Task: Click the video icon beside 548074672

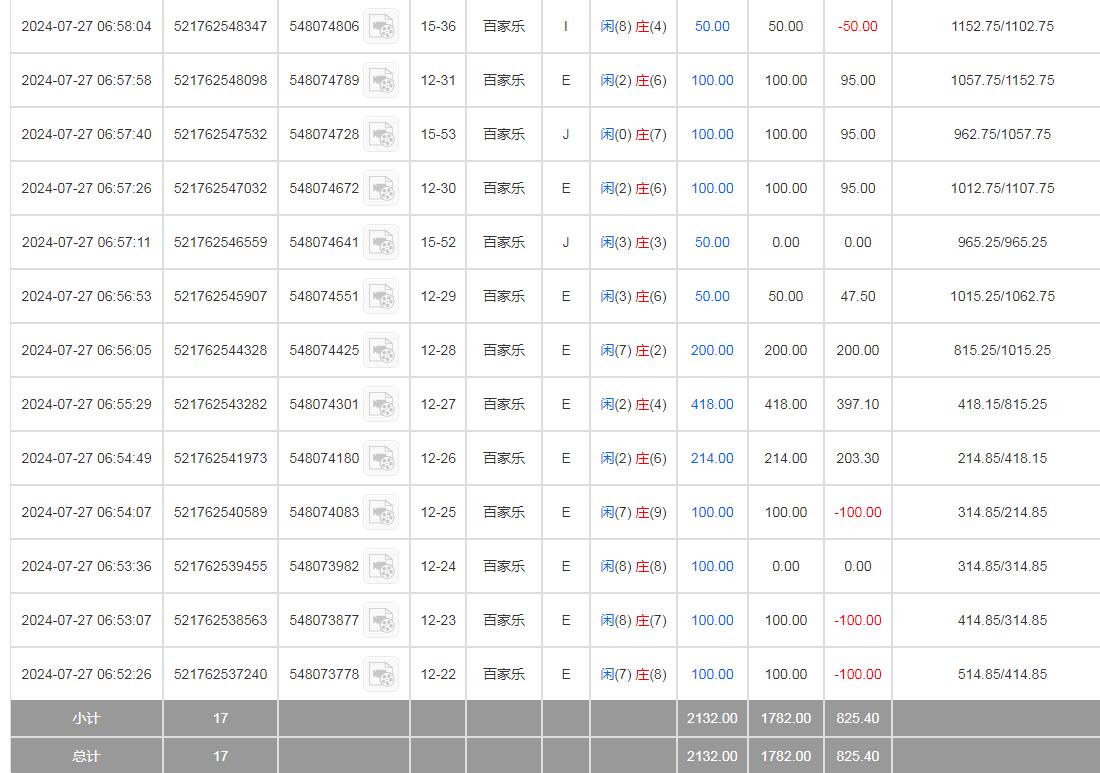Action: coord(380,189)
